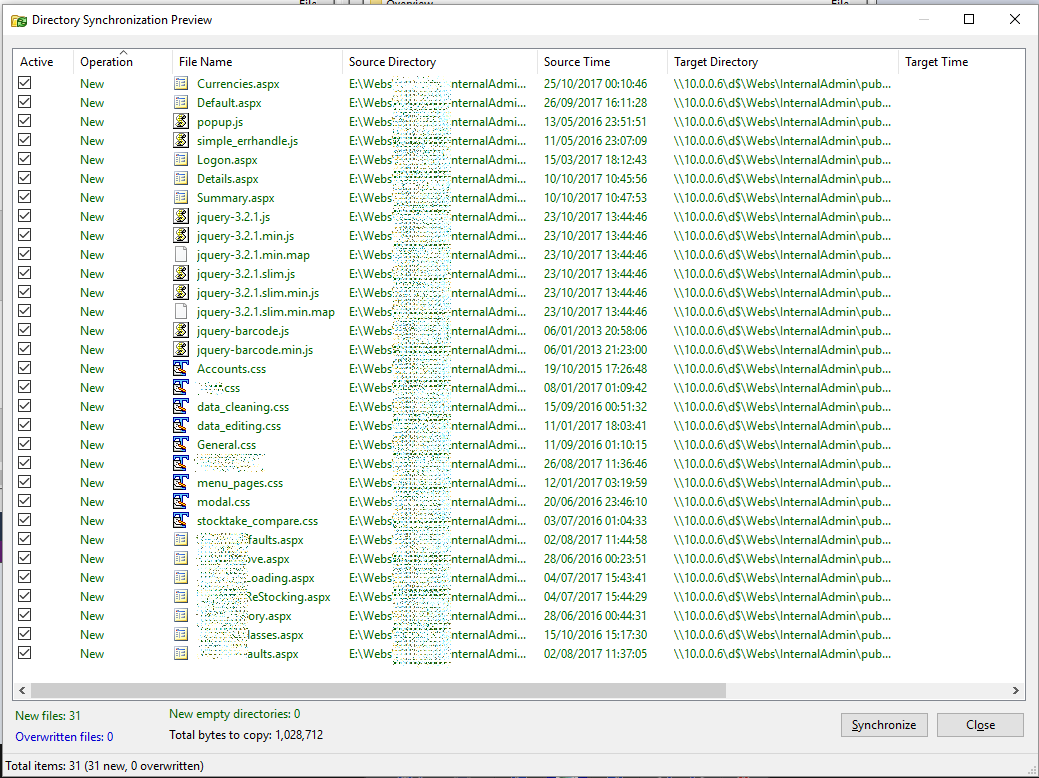The height and width of the screenshot is (778, 1039).
Task: Click Total bytes to copy: 1,028,712
Action: click(x=246, y=735)
